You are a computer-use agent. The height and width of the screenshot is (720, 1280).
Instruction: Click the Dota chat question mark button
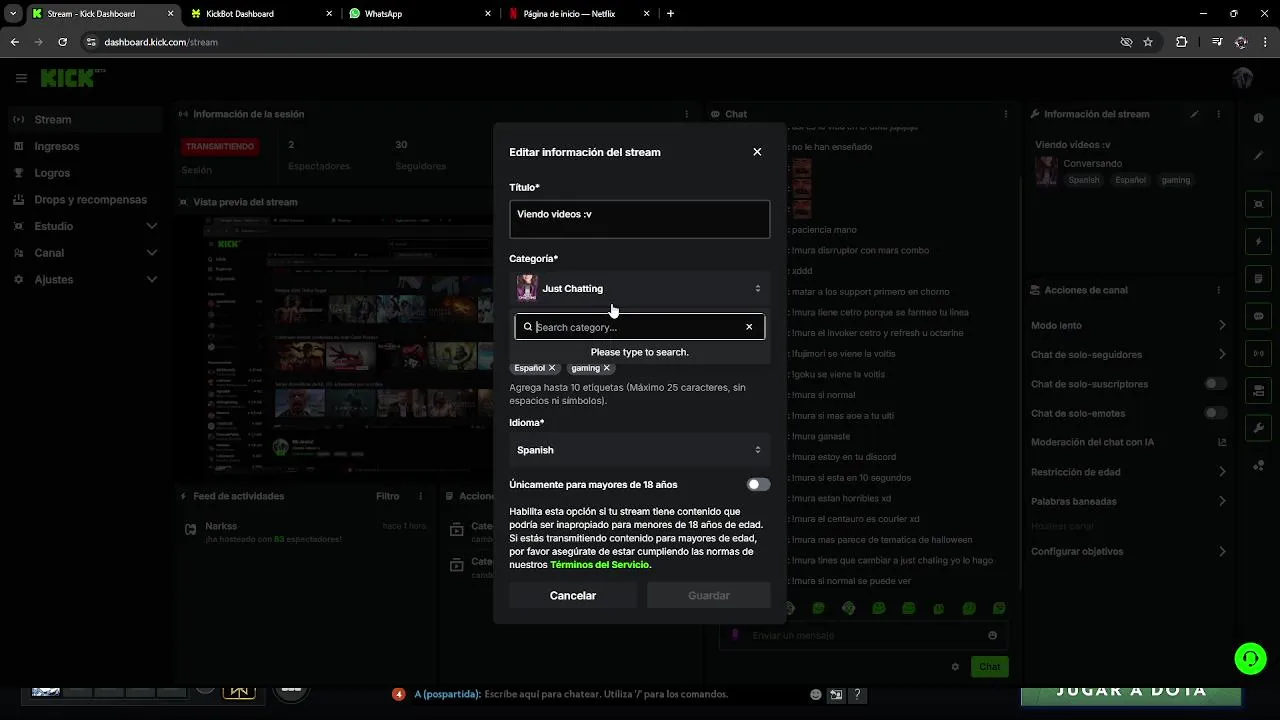coord(857,694)
